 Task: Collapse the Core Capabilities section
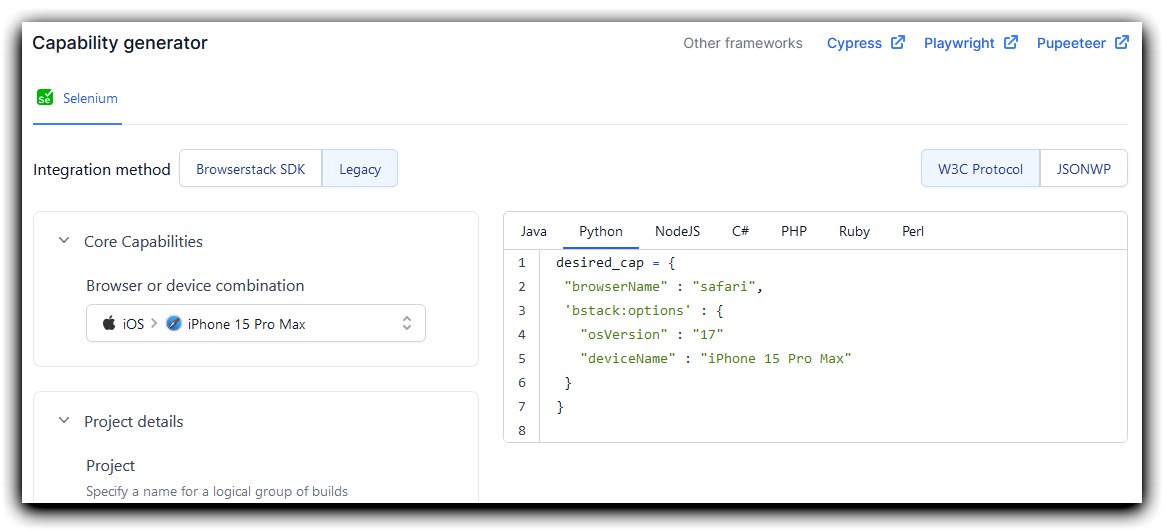(x=65, y=241)
